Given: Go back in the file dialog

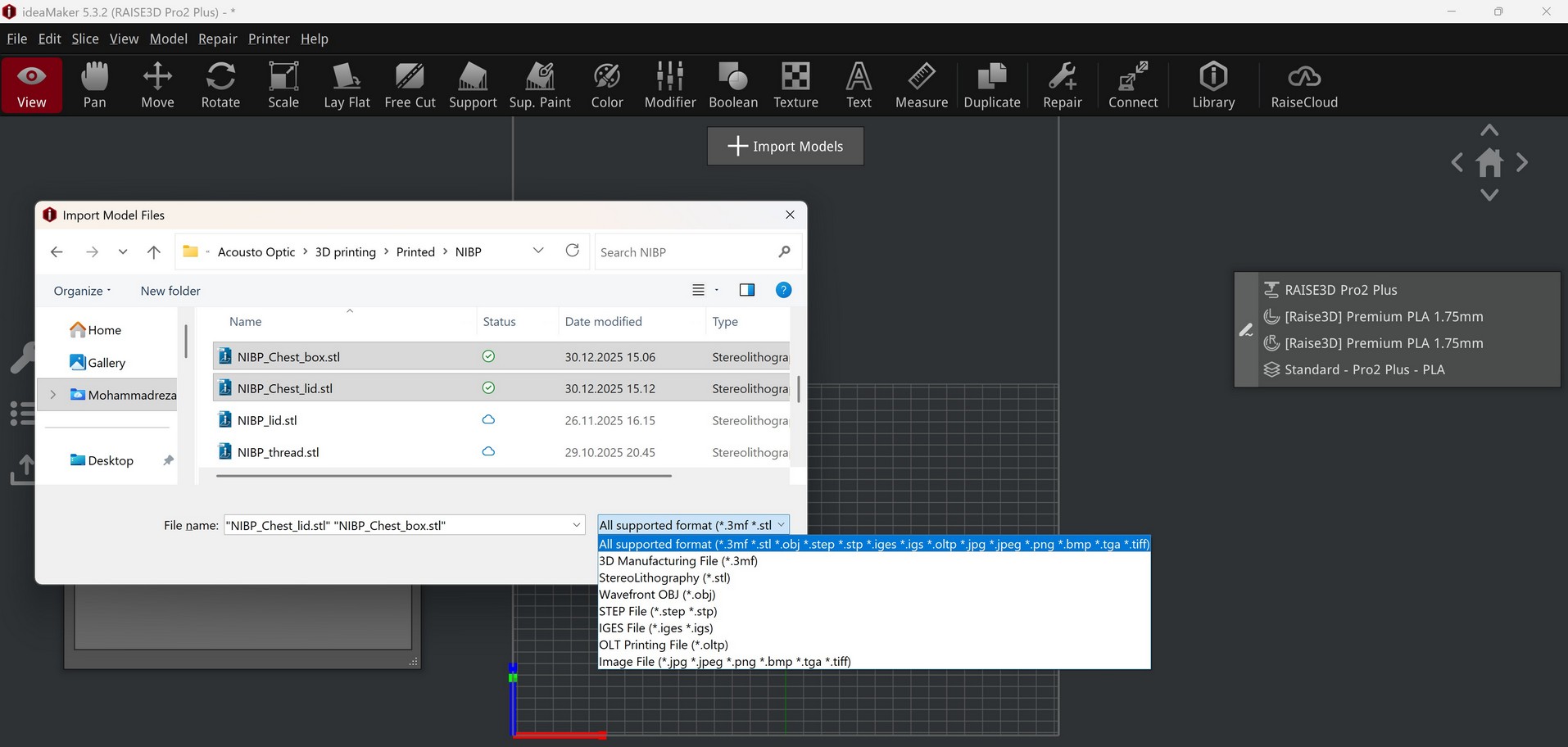Looking at the screenshot, I should click(x=57, y=252).
